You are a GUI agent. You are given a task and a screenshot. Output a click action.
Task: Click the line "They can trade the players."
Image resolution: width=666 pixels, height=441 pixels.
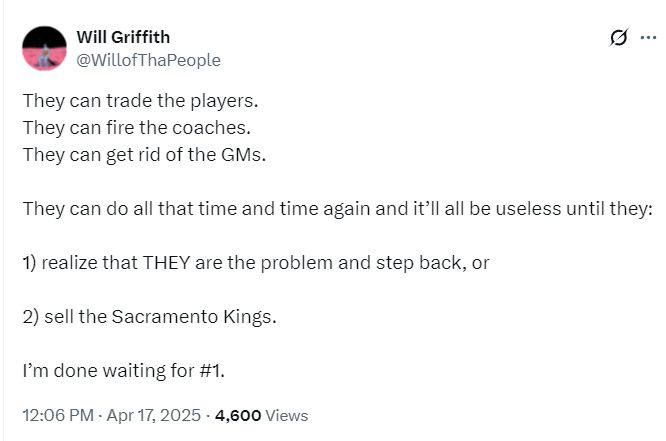coord(138,102)
